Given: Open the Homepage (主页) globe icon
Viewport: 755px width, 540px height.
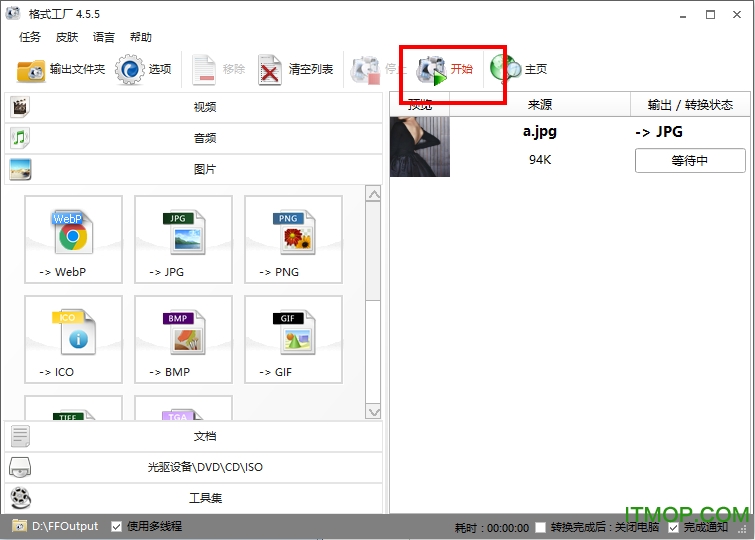Looking at the screenshot, I should 505,69.
